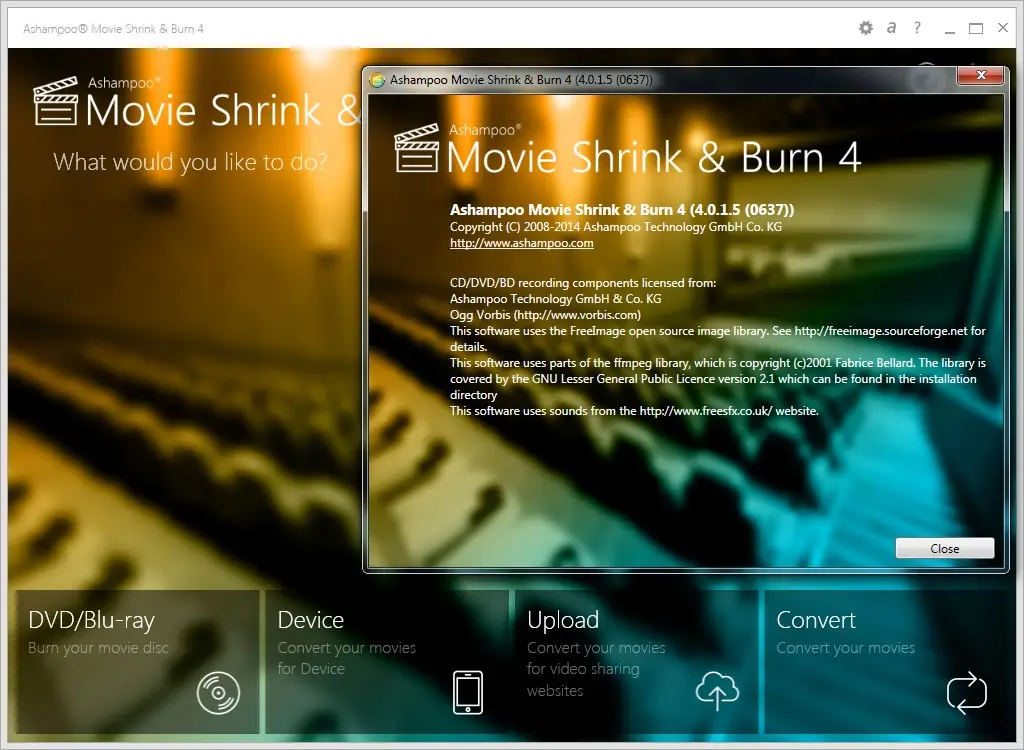Click the bold version text 'Ashampoo Movie Shrink & Burn 4 (4.0.1.5 (0637))'
Viewport: 1024px width, 750px height.
[622, 210]
